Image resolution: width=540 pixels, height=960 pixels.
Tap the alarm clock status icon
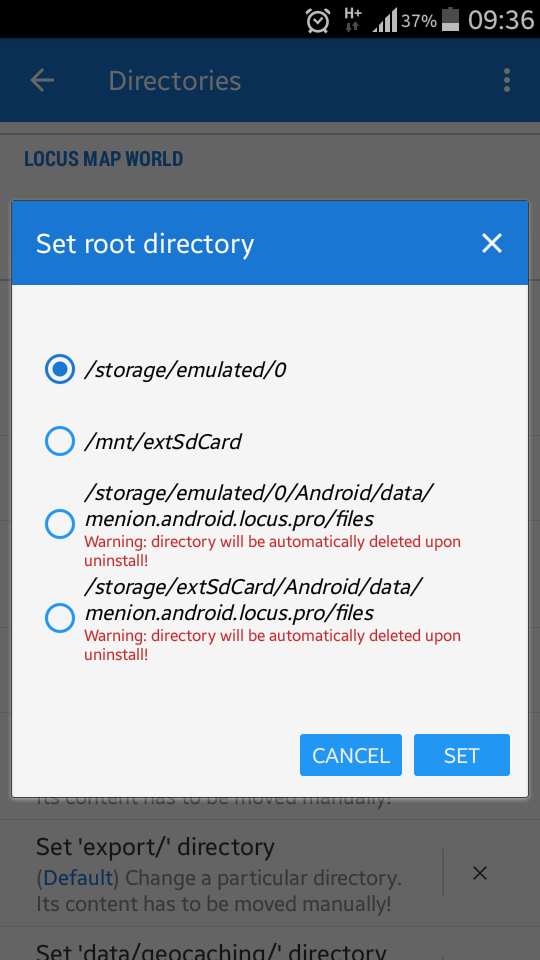[318, 21]
